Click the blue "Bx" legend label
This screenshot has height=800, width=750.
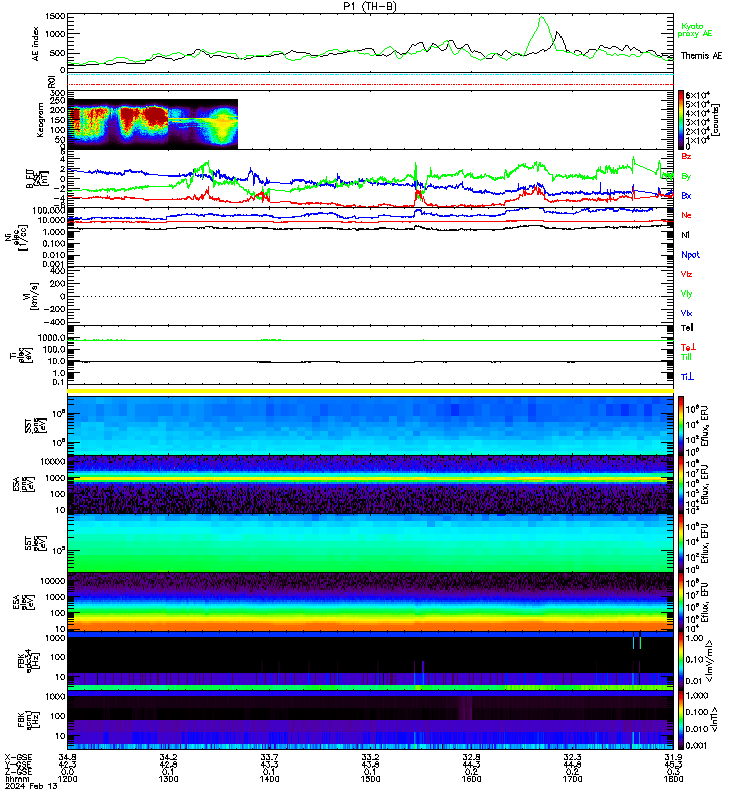click(x=686, y=195)
